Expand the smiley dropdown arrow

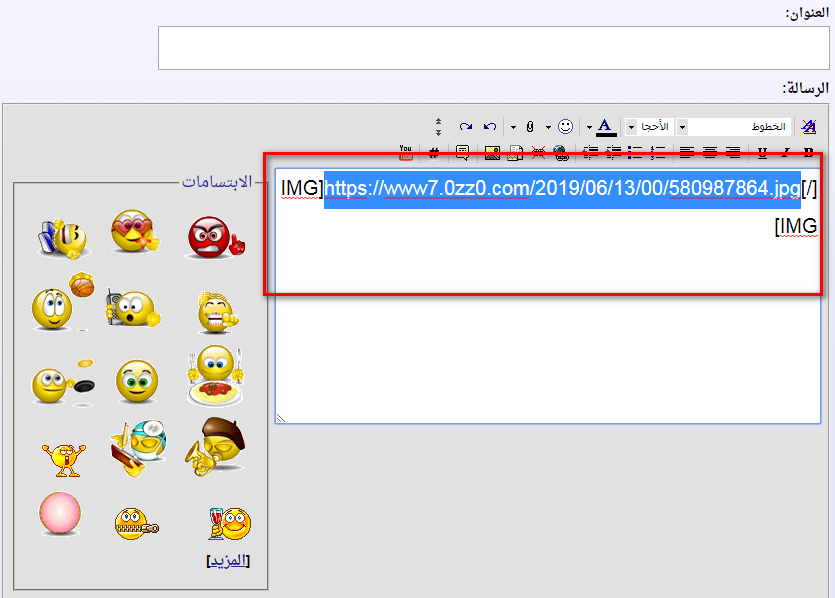(x=548, y=127)
